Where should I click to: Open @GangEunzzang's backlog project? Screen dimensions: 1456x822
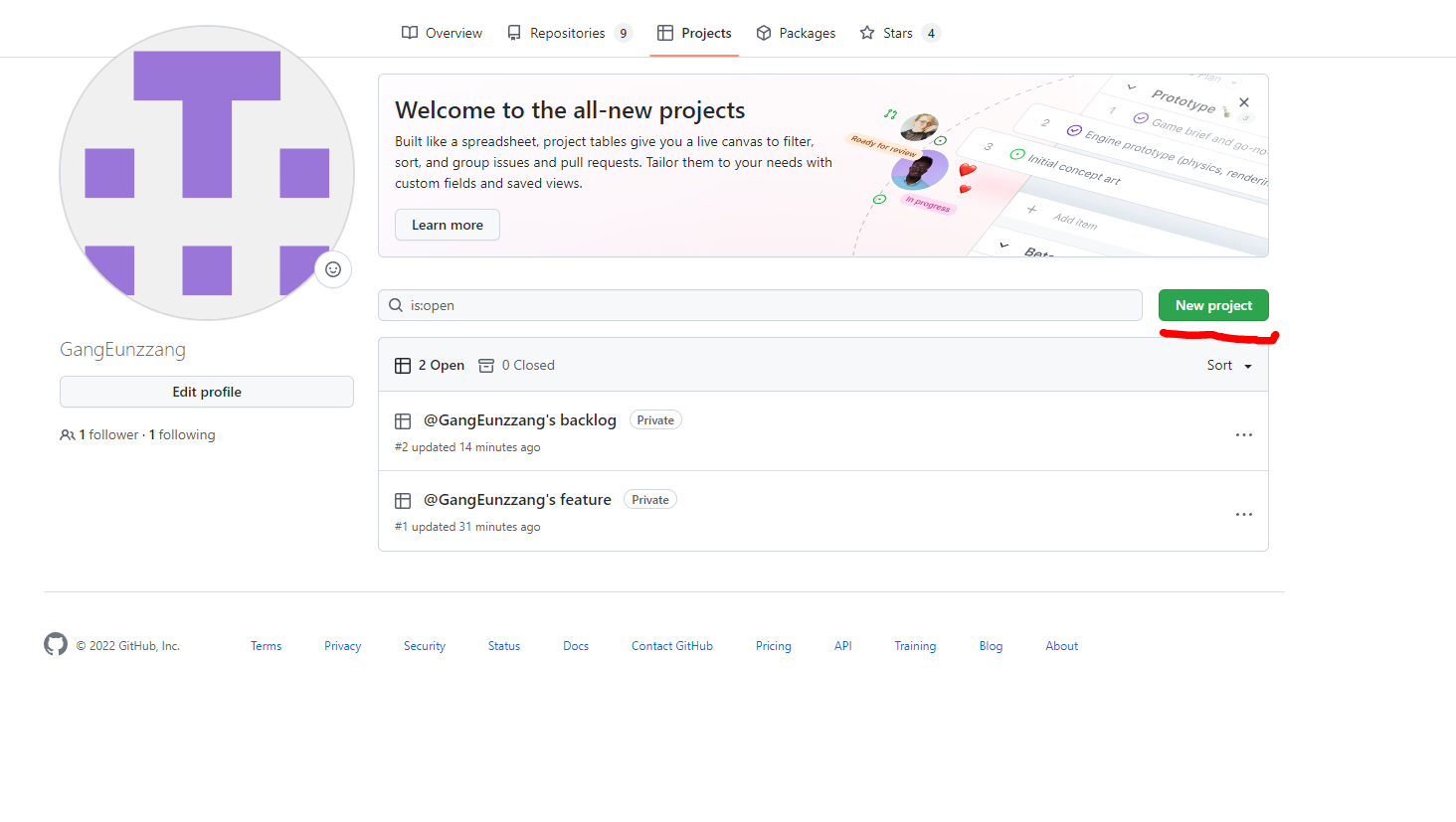[520, 419]
